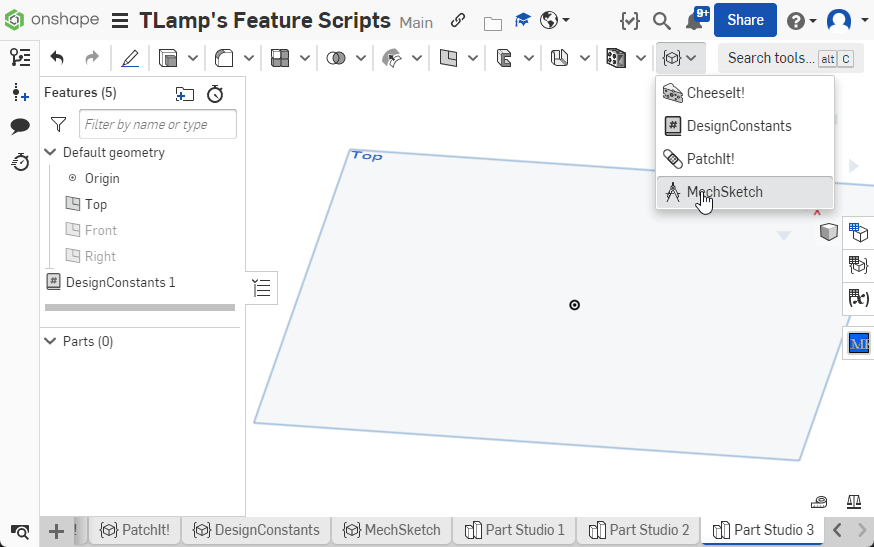Open the blue MB custom table panel
Screen dimensions: 874x547
click(859, 343)
